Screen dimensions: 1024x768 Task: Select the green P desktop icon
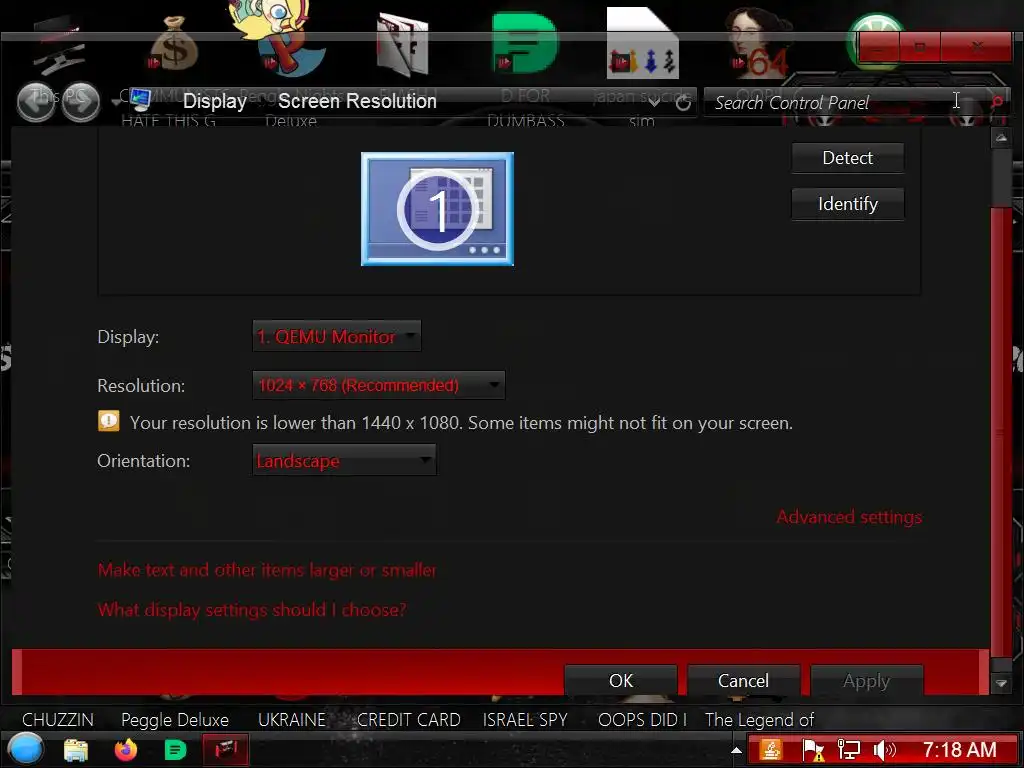point(525,42)
